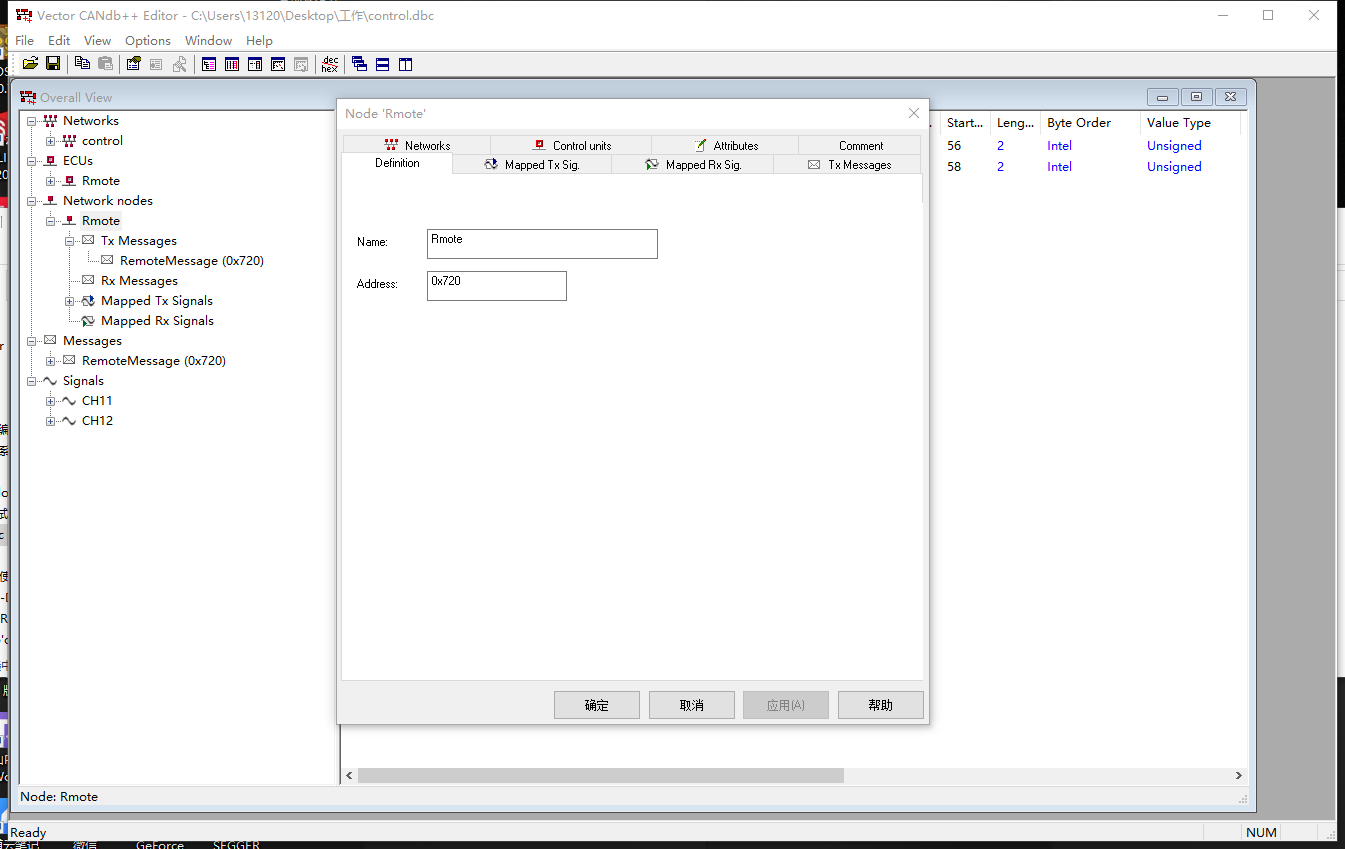Viewport: 1345px width, 849px height.
Task: Open the Window menu
Action: point(208,40)
